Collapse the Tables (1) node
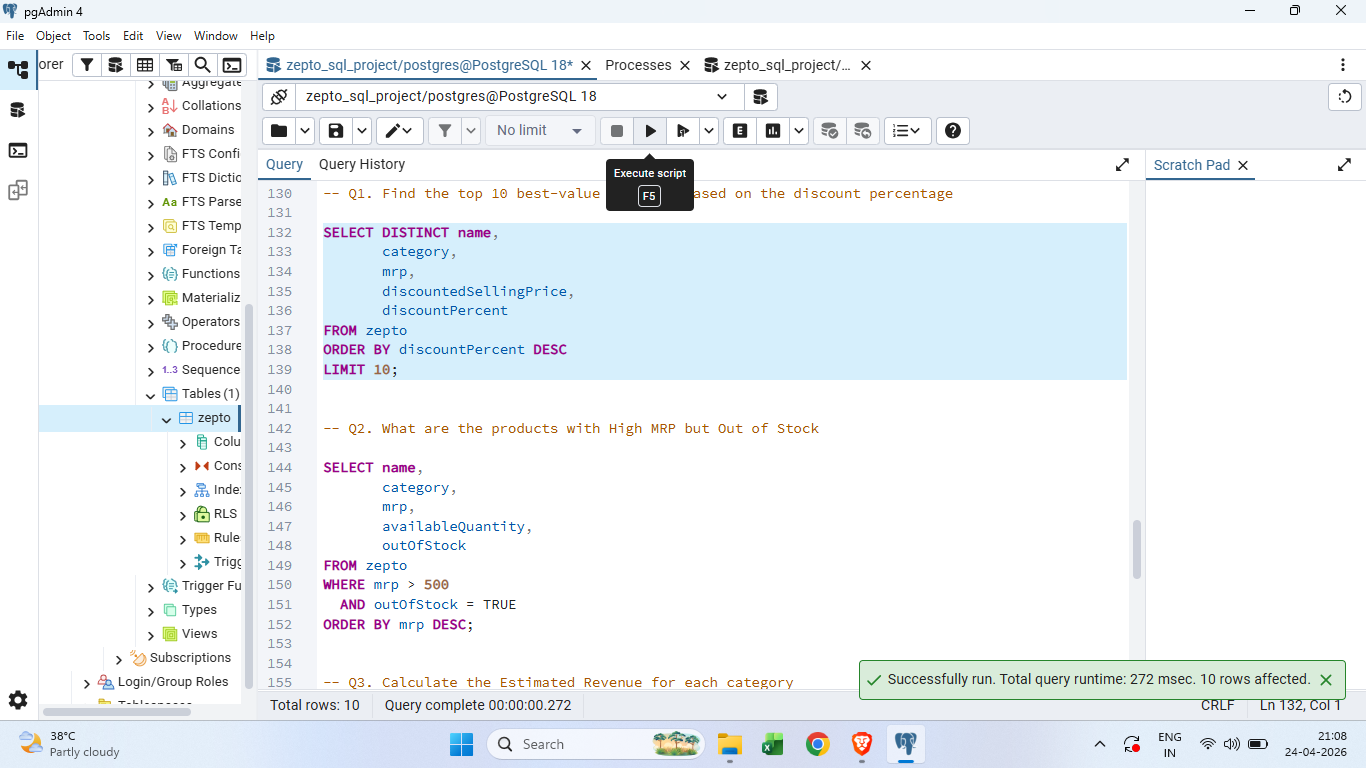Viewport: 1366px width, 768px height. click(151, 395)
